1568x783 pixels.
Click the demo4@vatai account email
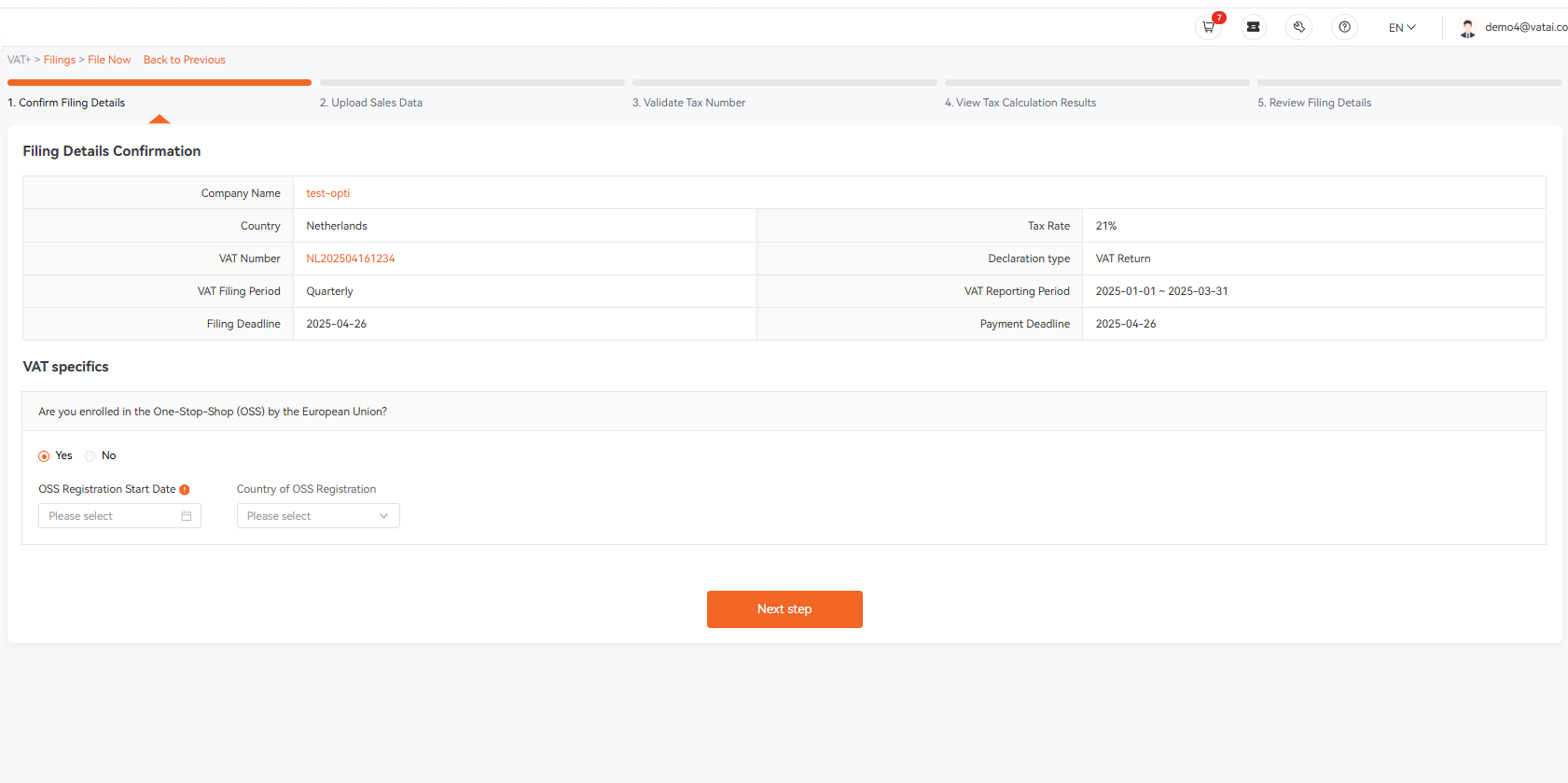coord(1526,27)
